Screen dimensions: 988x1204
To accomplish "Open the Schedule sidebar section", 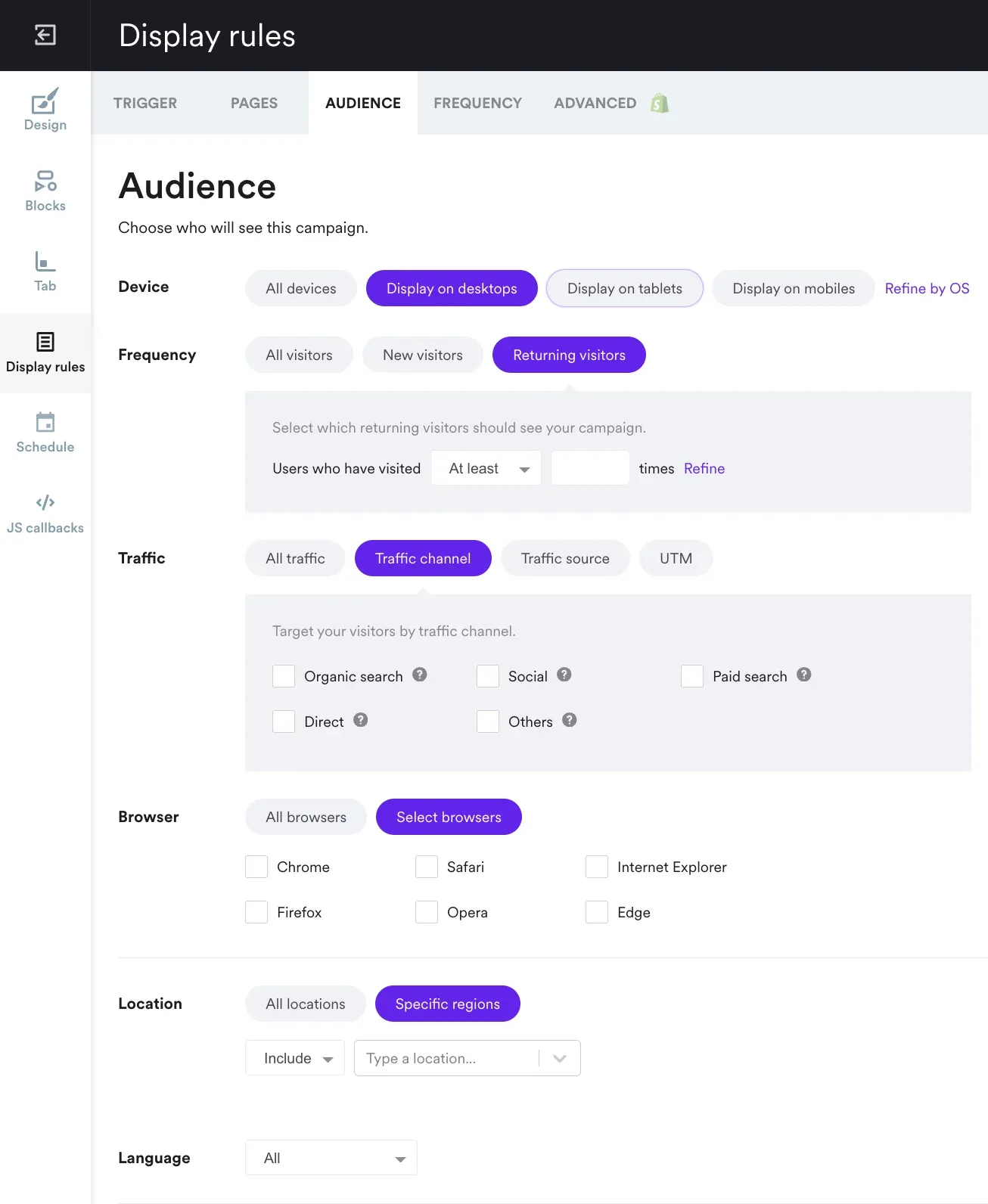I will (x=45, y=433).
